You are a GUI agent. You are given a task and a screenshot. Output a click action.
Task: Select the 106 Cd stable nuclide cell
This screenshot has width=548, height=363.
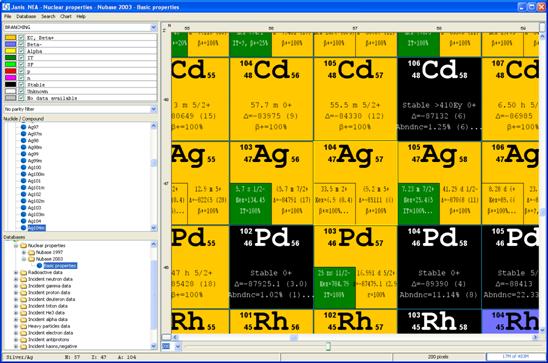click(x=439, y=99)
